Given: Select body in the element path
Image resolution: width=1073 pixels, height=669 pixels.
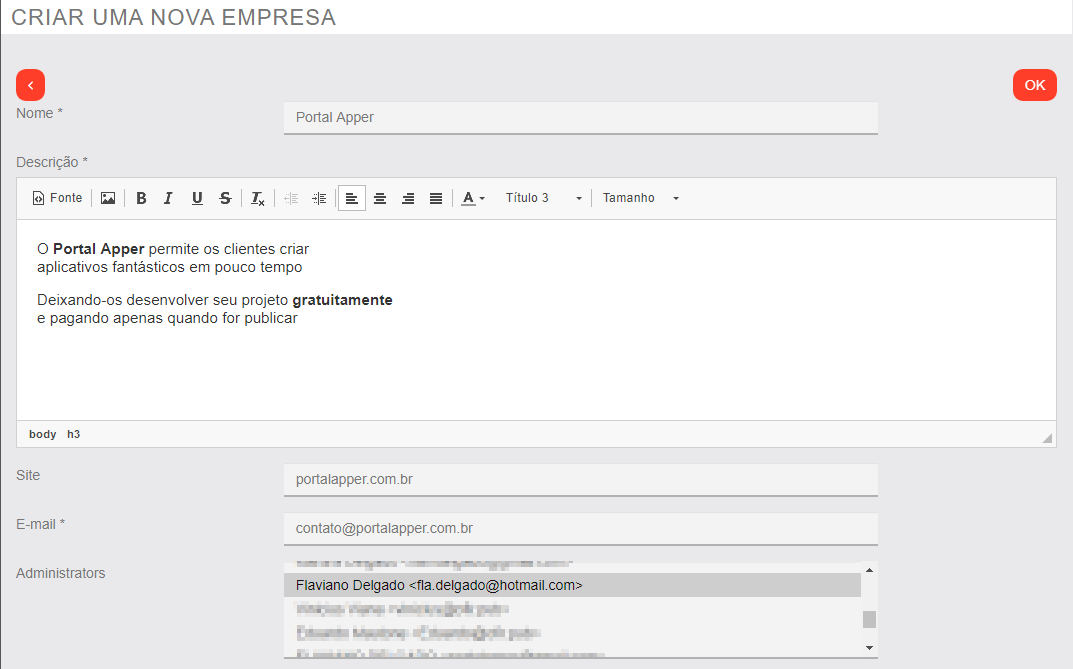Looking at the screenshot, I should pyautogui.click(x=42, y=434).
